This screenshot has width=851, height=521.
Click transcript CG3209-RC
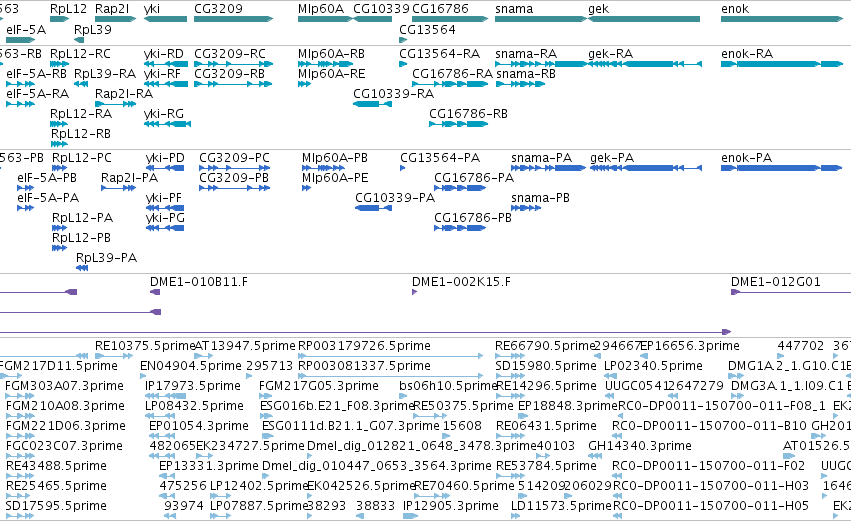233,64
